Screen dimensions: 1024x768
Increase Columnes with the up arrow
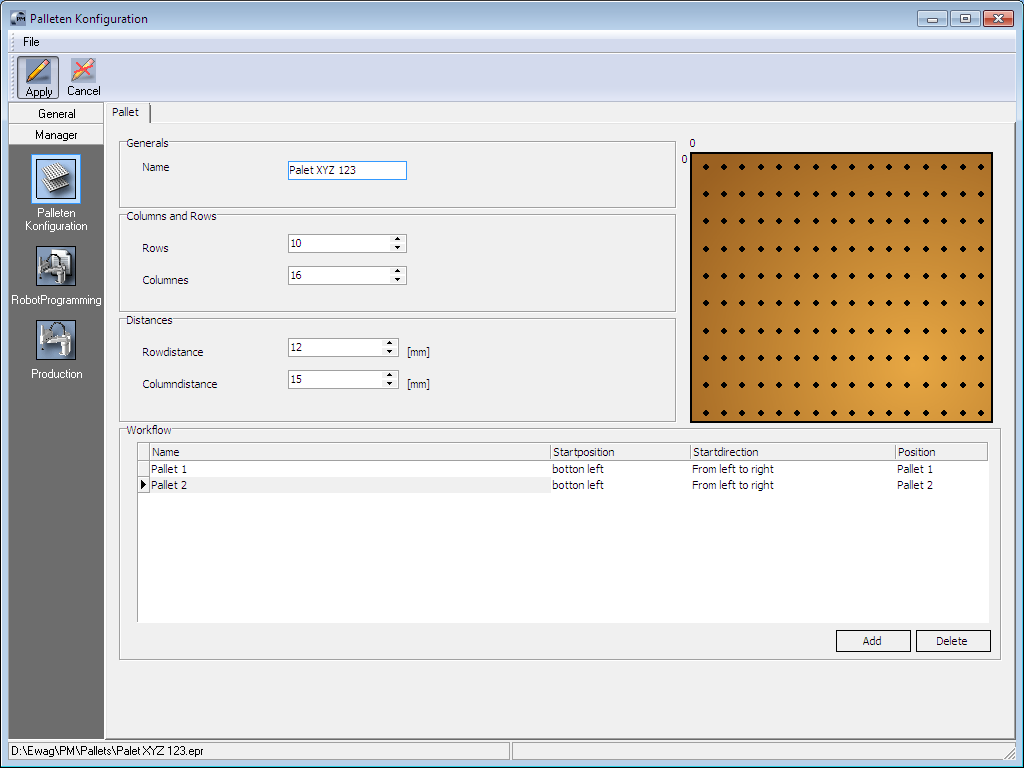click(x=398, y=271)
